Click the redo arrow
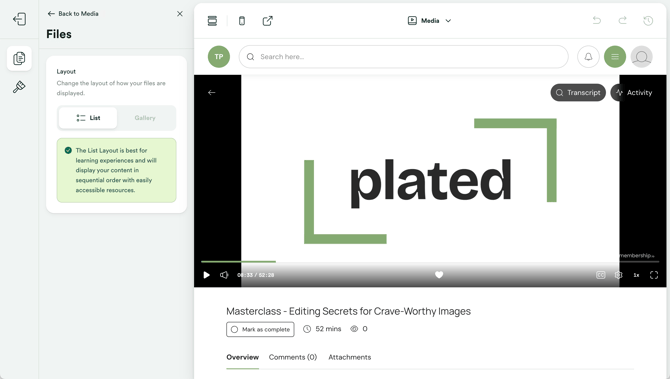The height and width of the screenshot is (379, 670). pyautogui.click(x=623, y=20)
